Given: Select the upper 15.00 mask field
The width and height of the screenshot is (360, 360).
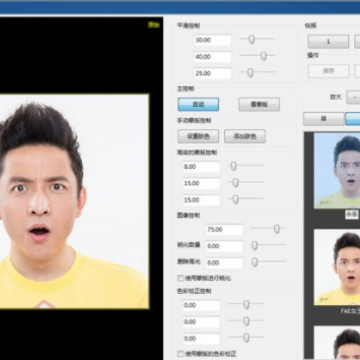Looking at the screenshot, I should coord(201,183).
